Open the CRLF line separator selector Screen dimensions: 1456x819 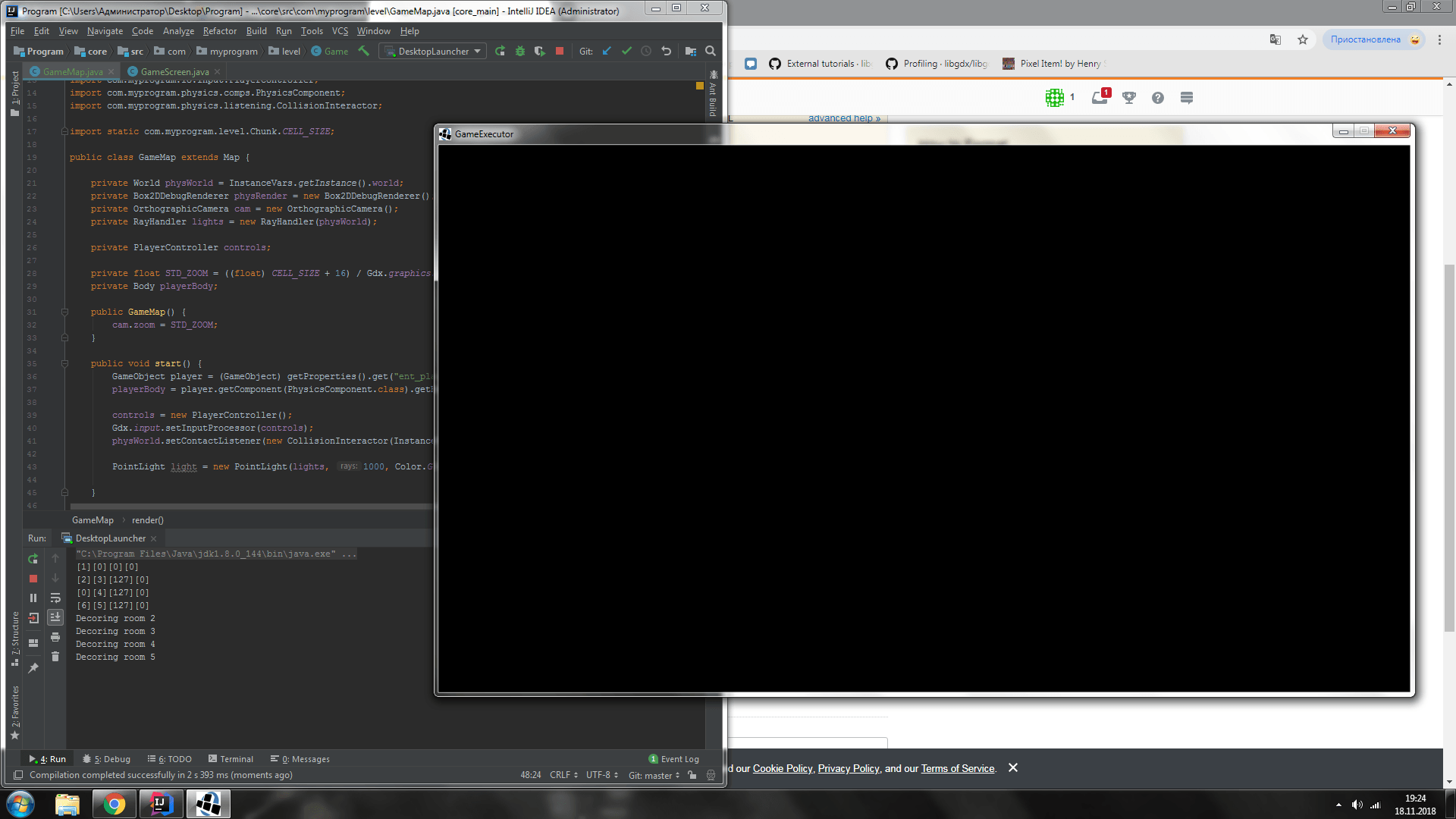pyautogui.click(x=563, y=775)
